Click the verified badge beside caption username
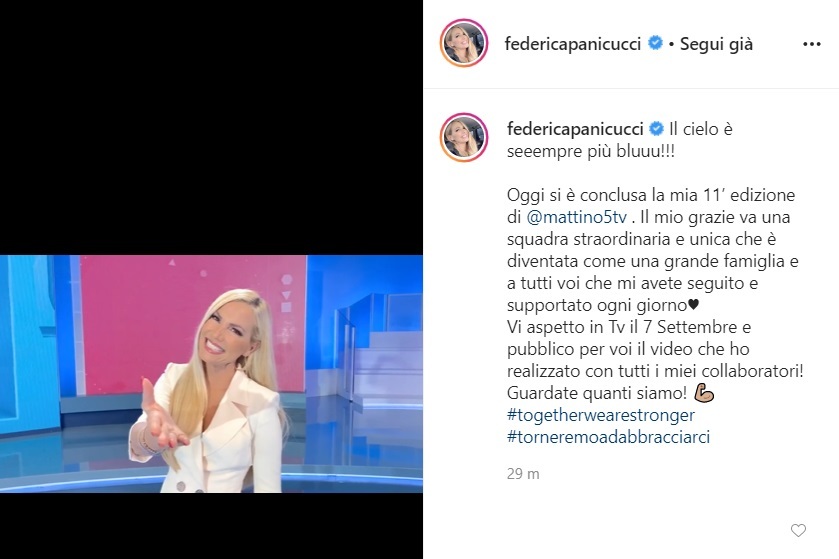 click(656, 128)
